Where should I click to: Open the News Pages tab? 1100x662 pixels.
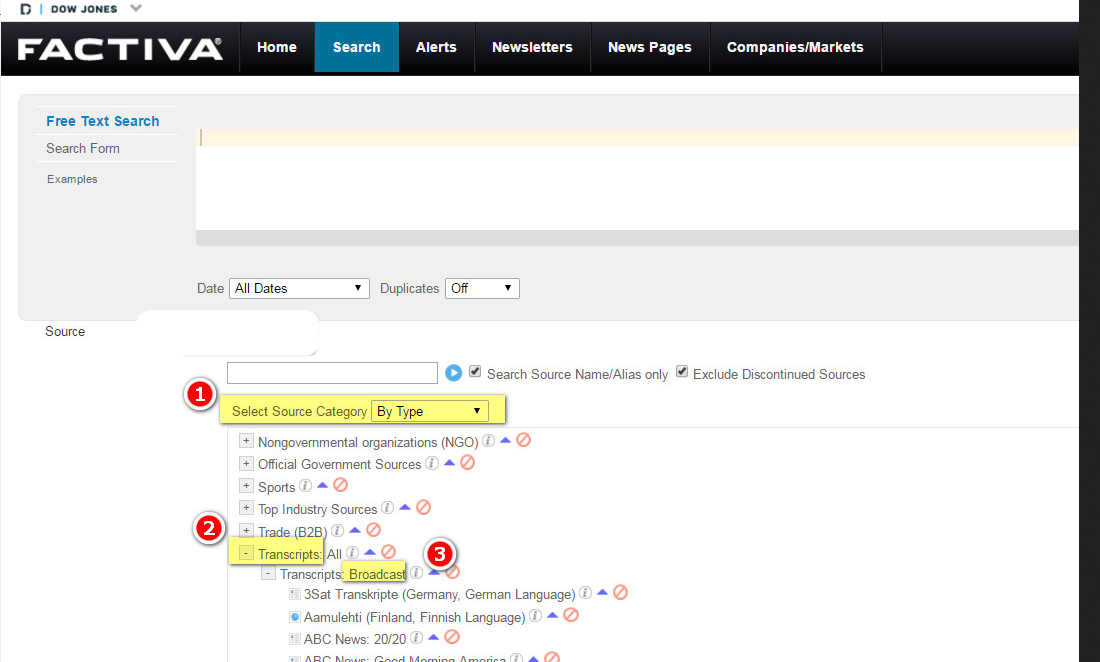(650, 47)
